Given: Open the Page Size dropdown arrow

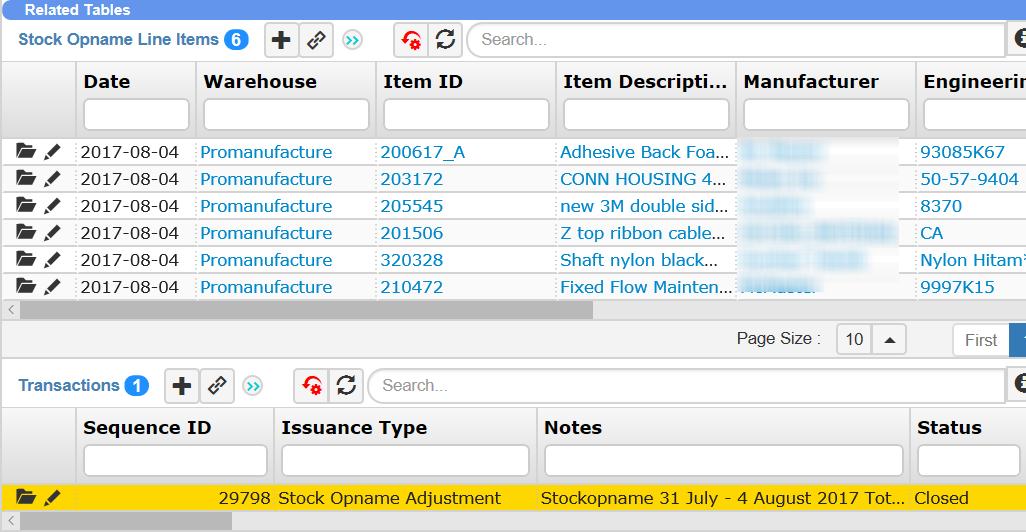Looking at the screenshot, I should [x=889, y=339].
